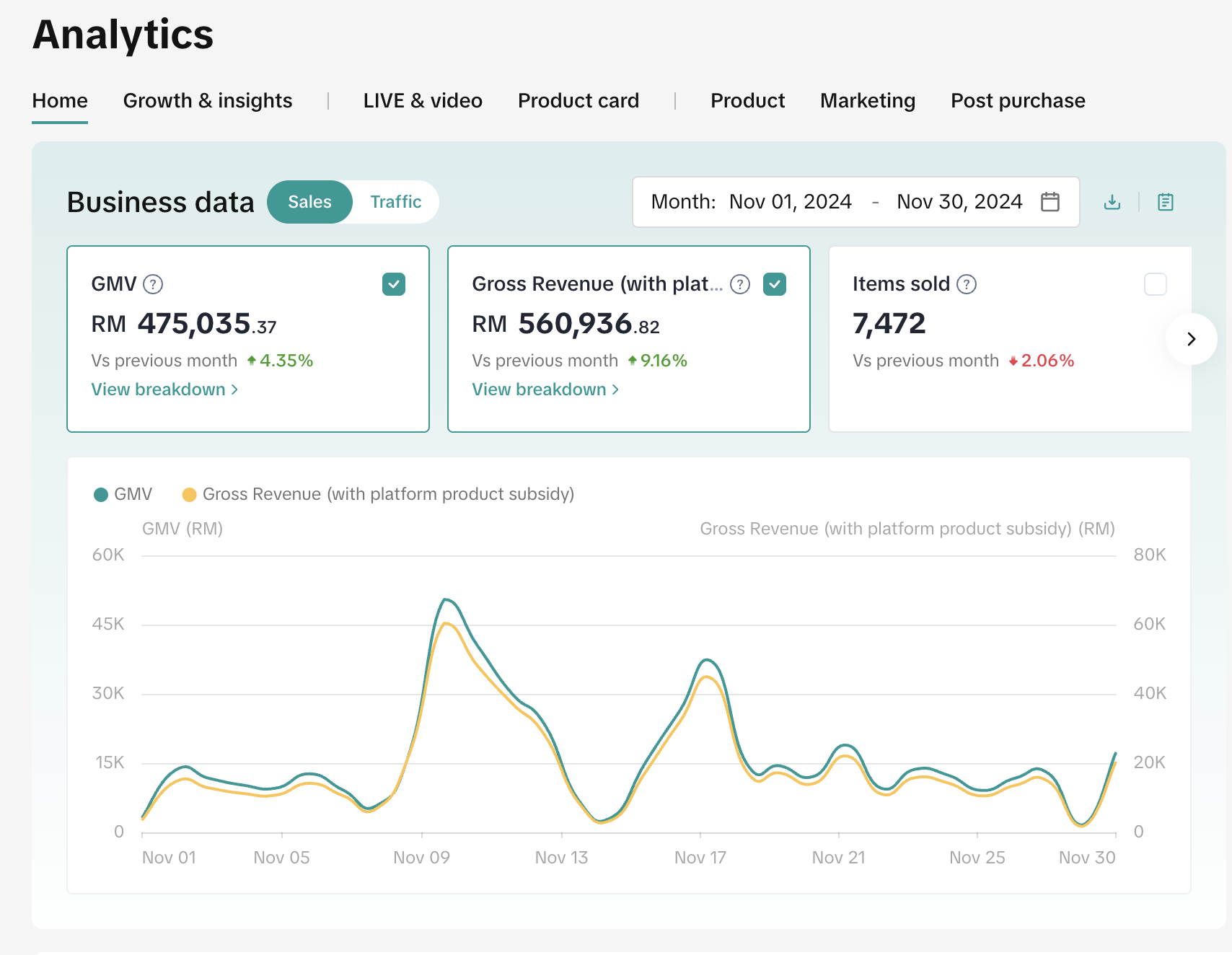Screen dimensions: 1232x955
Task: Expand Gross Revenue View breakdown link
Action: tap(545, 390)
